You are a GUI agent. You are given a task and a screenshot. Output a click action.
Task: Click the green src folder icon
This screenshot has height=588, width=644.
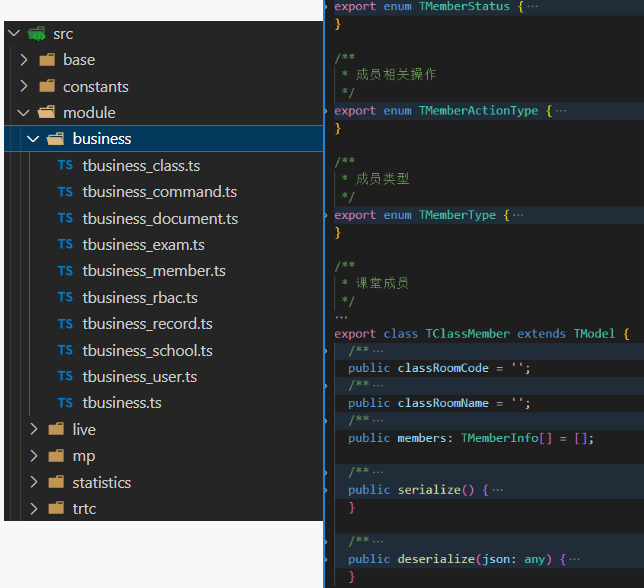(37, 34)
